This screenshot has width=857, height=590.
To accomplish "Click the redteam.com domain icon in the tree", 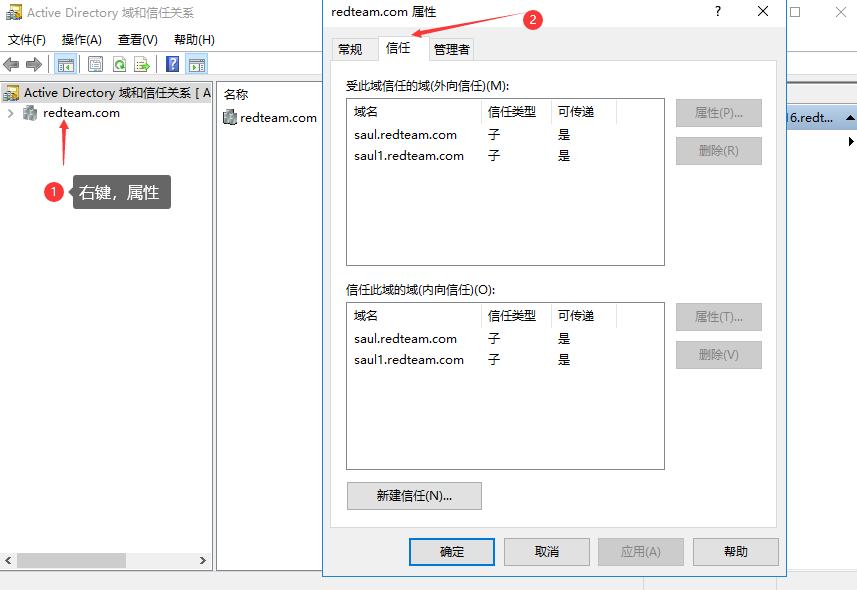I will tap(30, 113).
